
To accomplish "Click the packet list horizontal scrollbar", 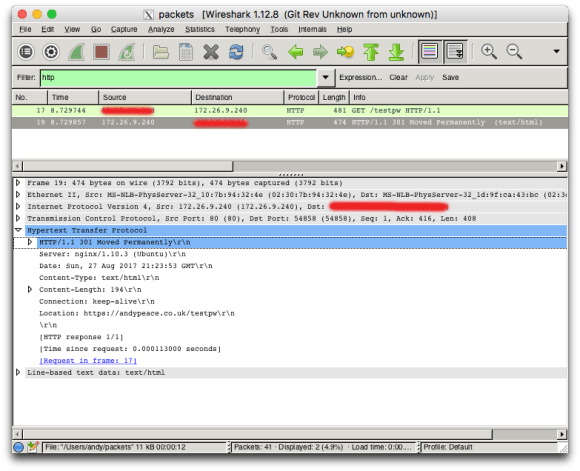I will [x=128, y=166].
